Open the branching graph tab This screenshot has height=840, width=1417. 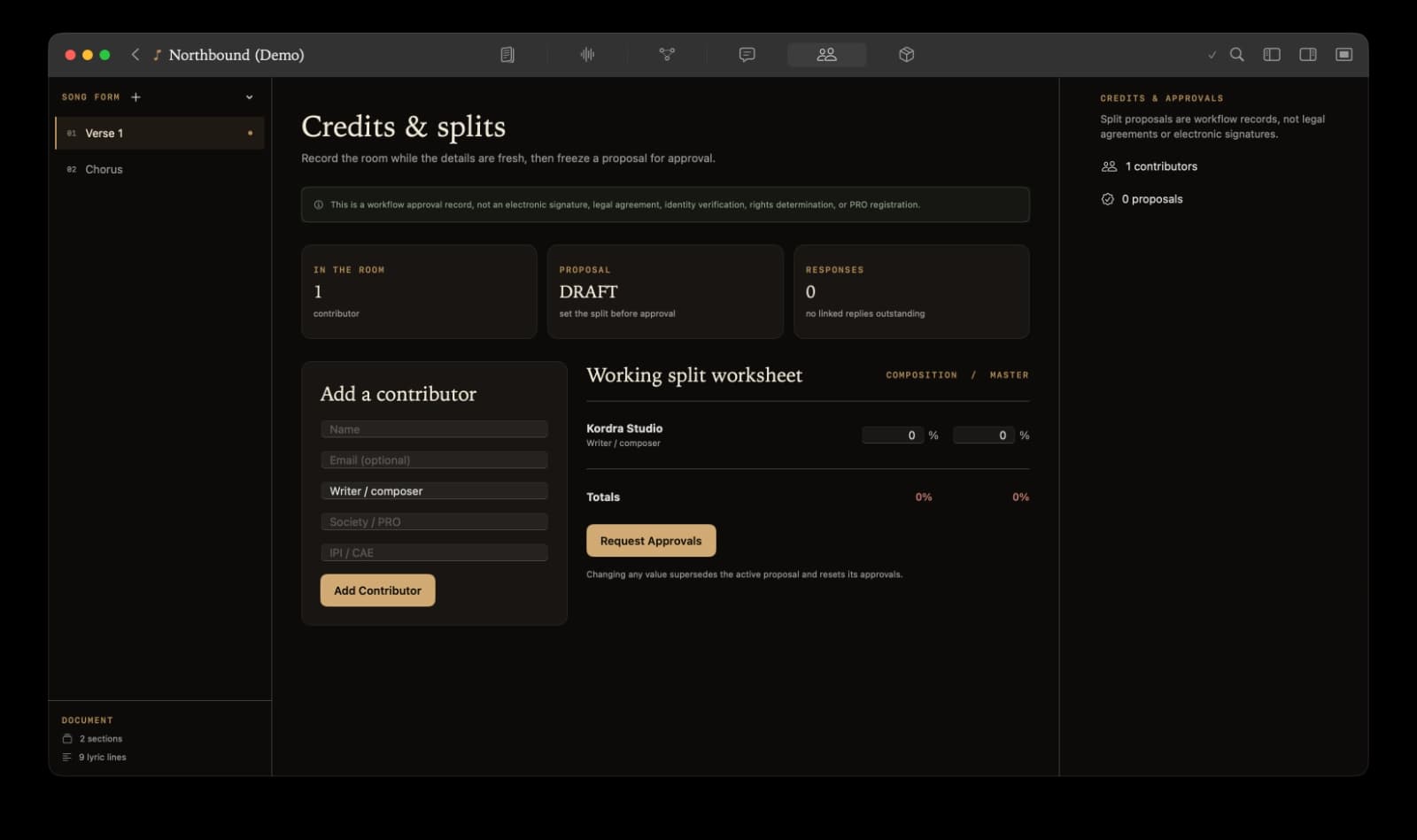(667, 55)
